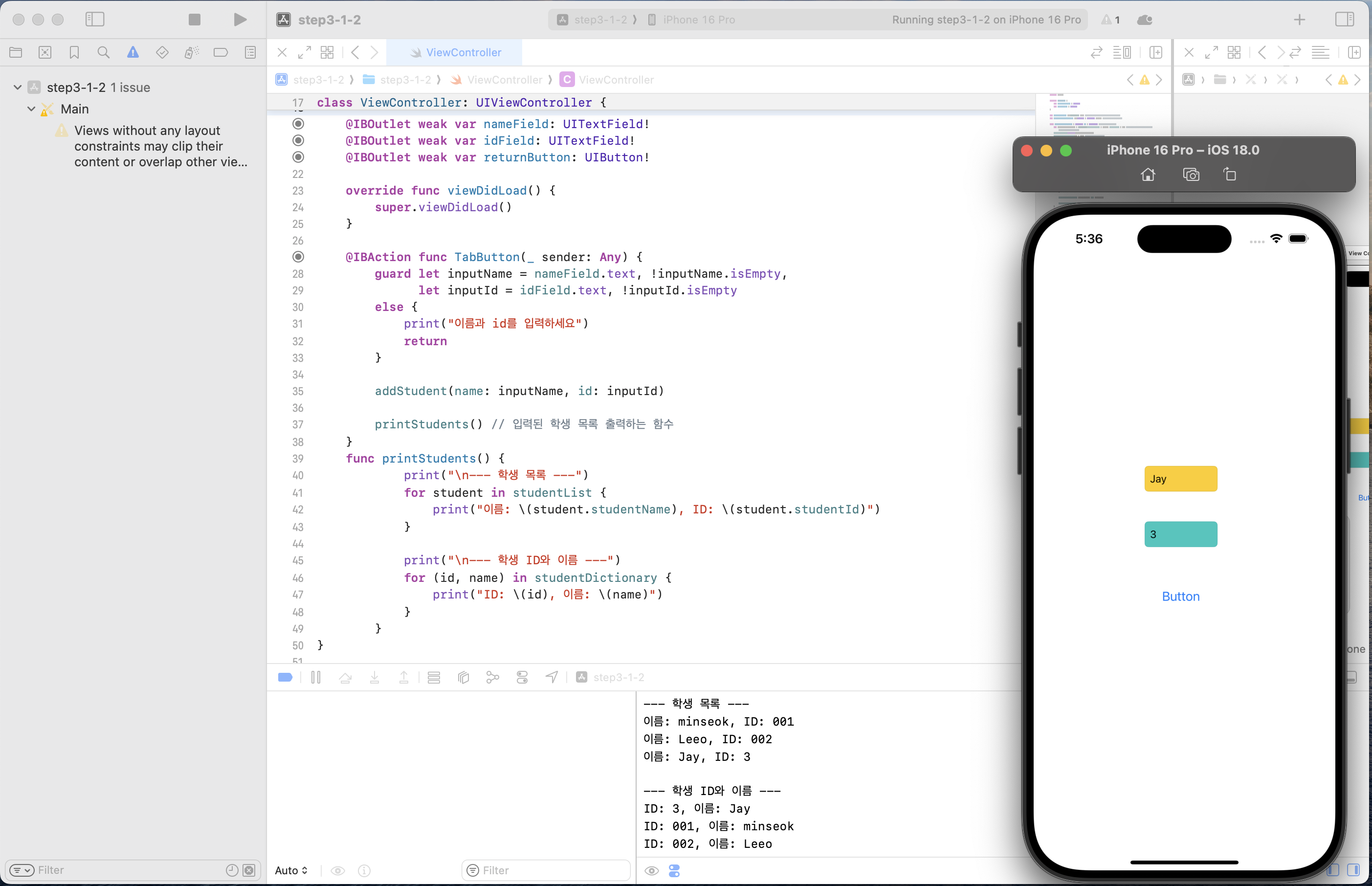
Task: Click TabButton action connection circle
Action: click(x=298, y=257)
